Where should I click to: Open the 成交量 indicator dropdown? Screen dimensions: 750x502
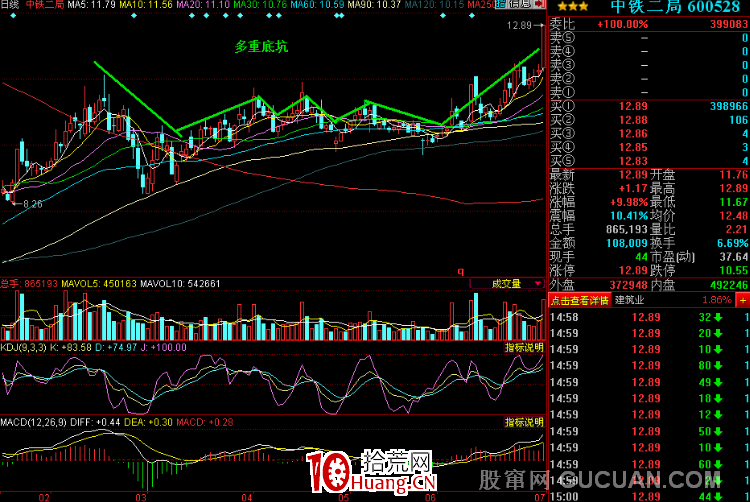point(507,284)
